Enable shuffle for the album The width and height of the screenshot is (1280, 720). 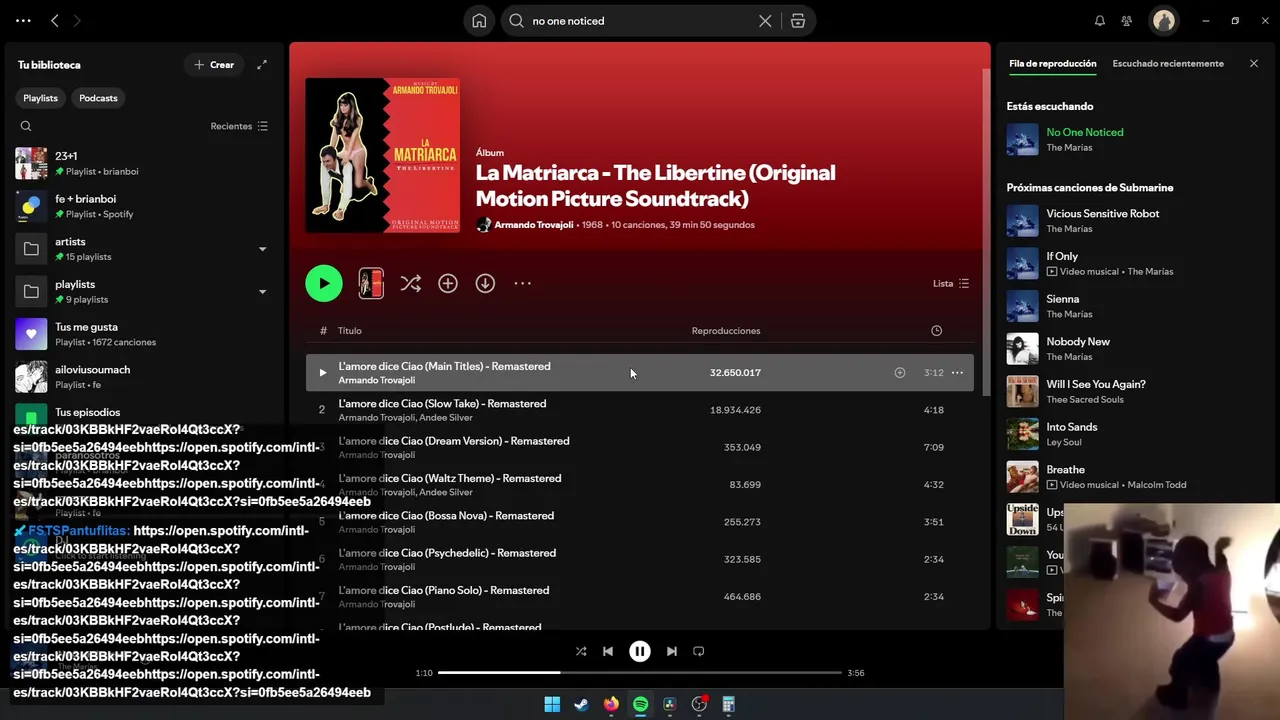click(411, 283)
